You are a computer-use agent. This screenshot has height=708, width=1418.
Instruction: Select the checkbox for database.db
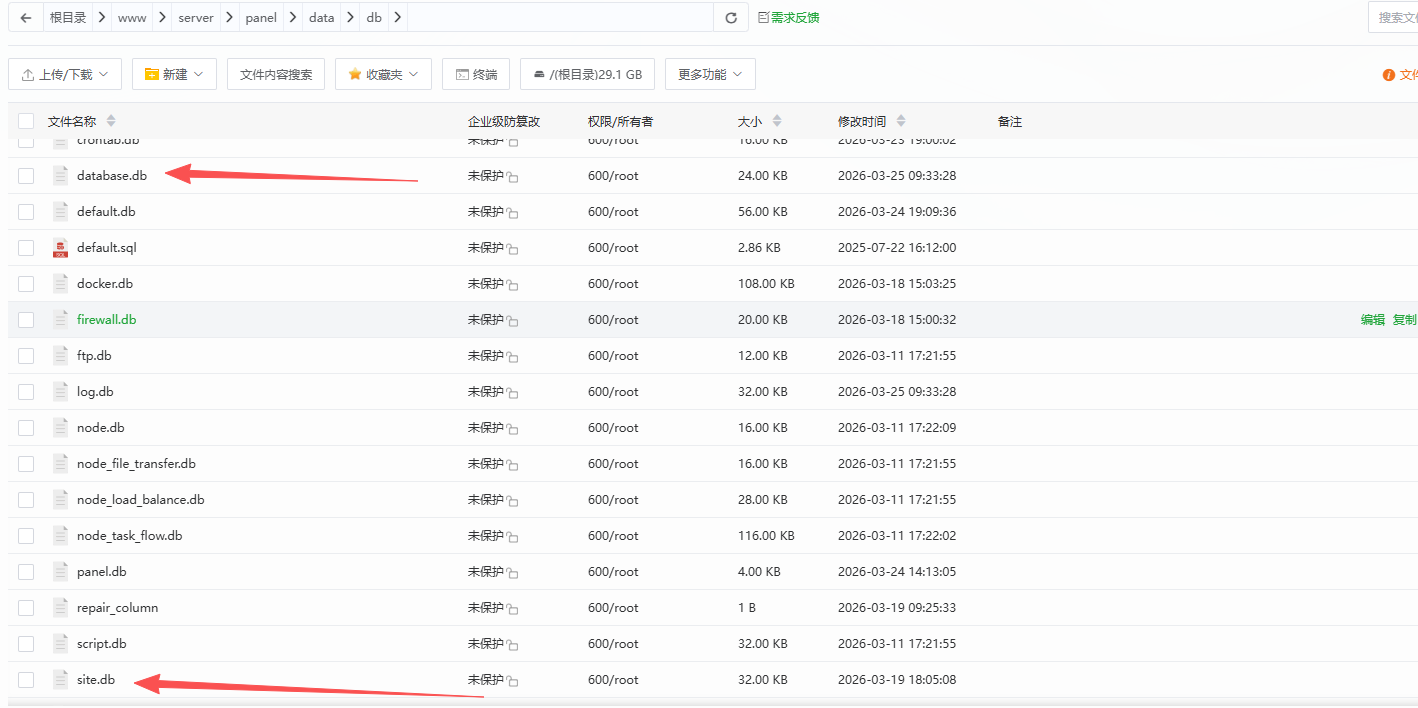coord(26,175)
